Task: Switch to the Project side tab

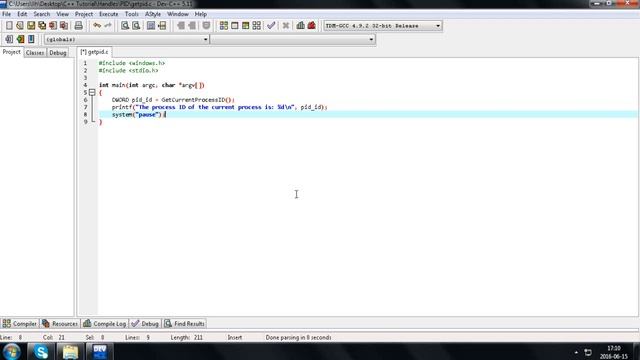Action: (x=11, y=52)
